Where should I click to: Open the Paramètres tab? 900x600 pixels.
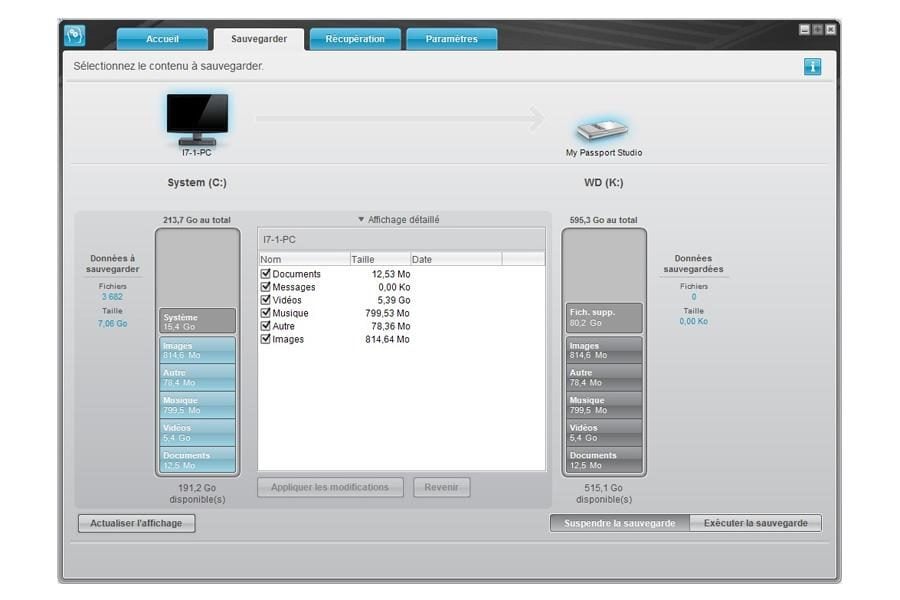coord(451,39)
